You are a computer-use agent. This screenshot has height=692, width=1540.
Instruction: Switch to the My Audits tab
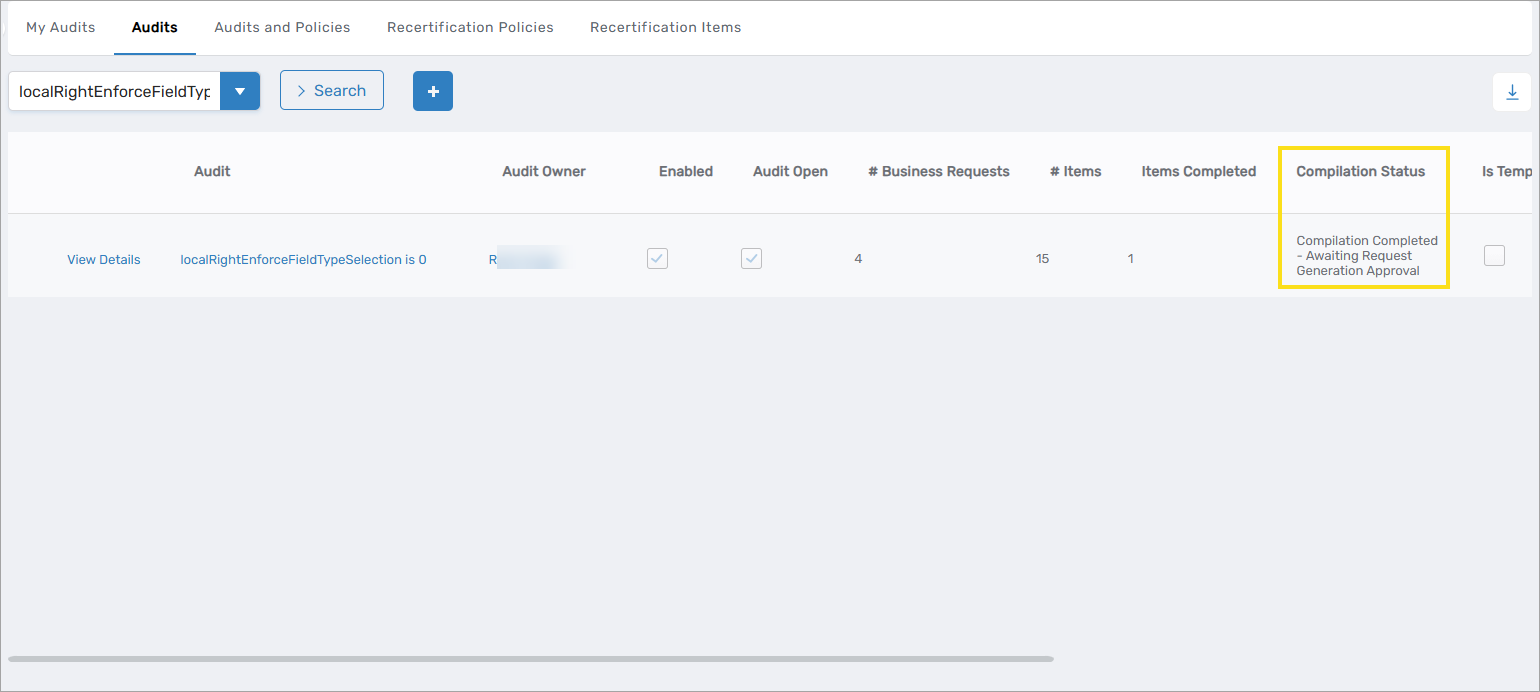click(x=61, y=27)
